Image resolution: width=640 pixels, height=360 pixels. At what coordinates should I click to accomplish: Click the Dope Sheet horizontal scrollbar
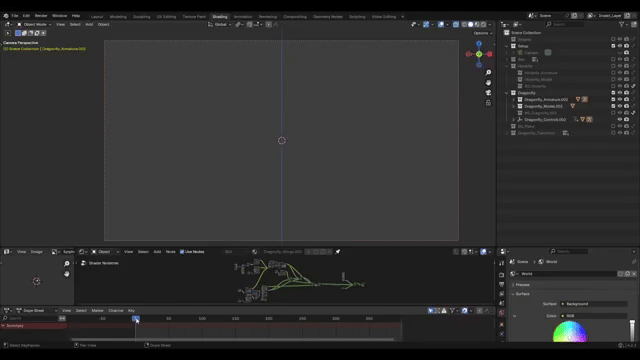[x=232, y=339]
